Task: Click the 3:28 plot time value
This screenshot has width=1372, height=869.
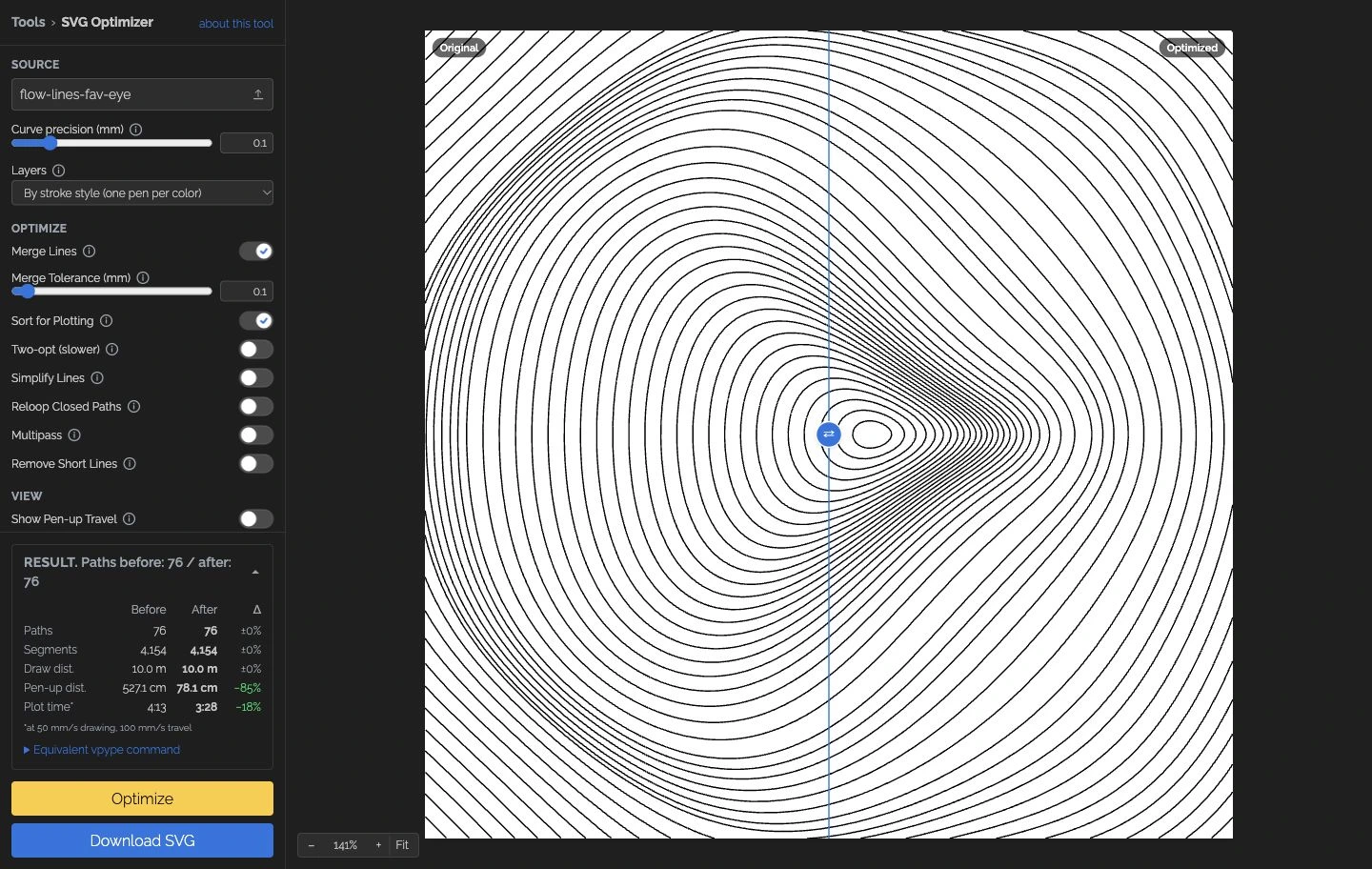Action: [207, 707]
